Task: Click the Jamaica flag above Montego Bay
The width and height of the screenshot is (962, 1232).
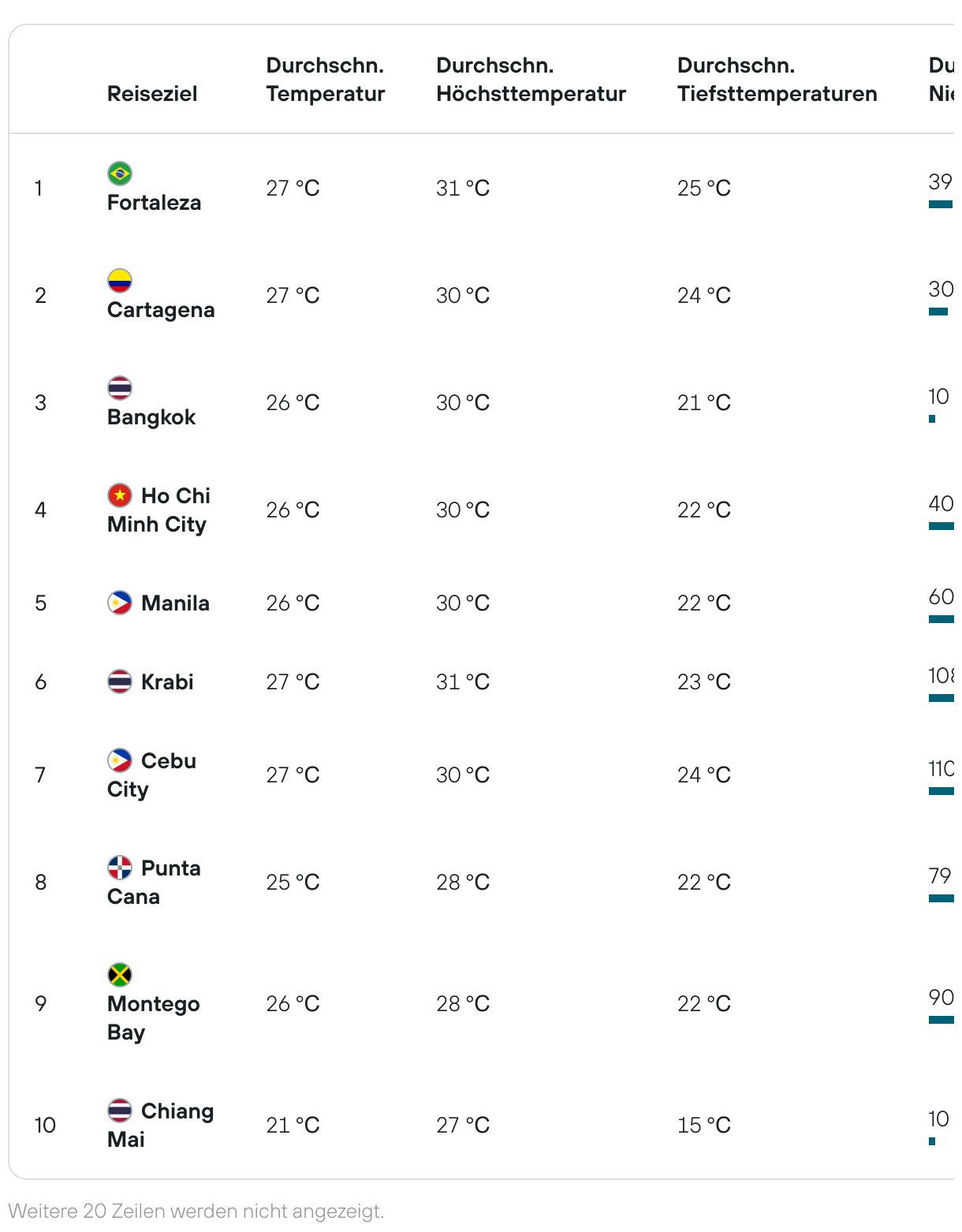Action: click(120, 975)
